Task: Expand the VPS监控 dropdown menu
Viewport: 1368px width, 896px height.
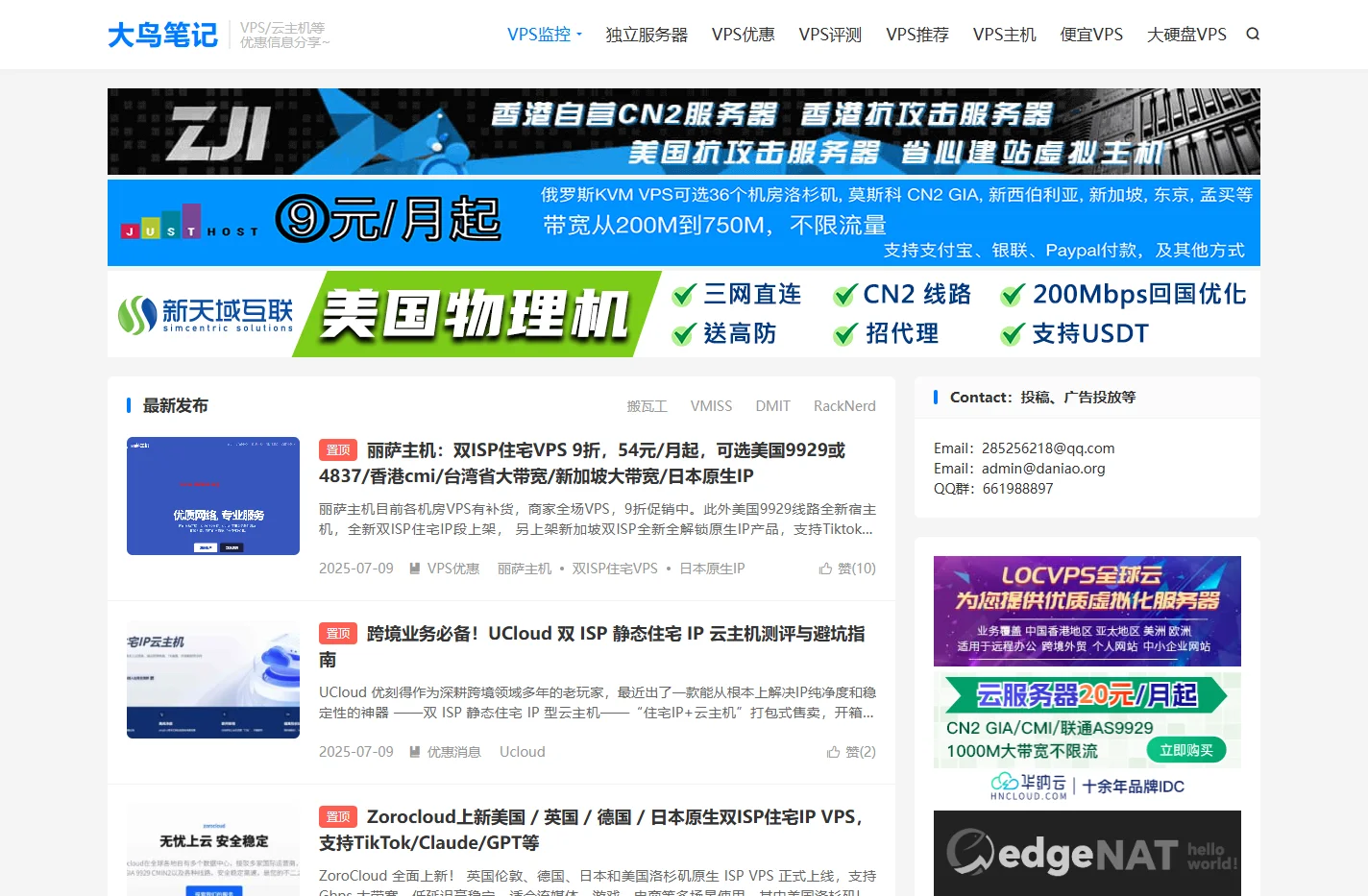Action: (545, 34)
